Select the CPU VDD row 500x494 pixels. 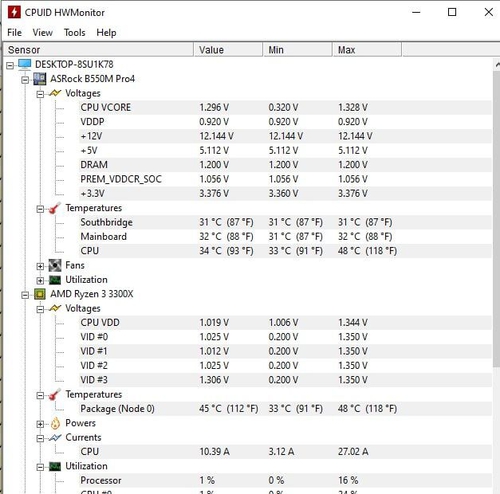[285, 323]
